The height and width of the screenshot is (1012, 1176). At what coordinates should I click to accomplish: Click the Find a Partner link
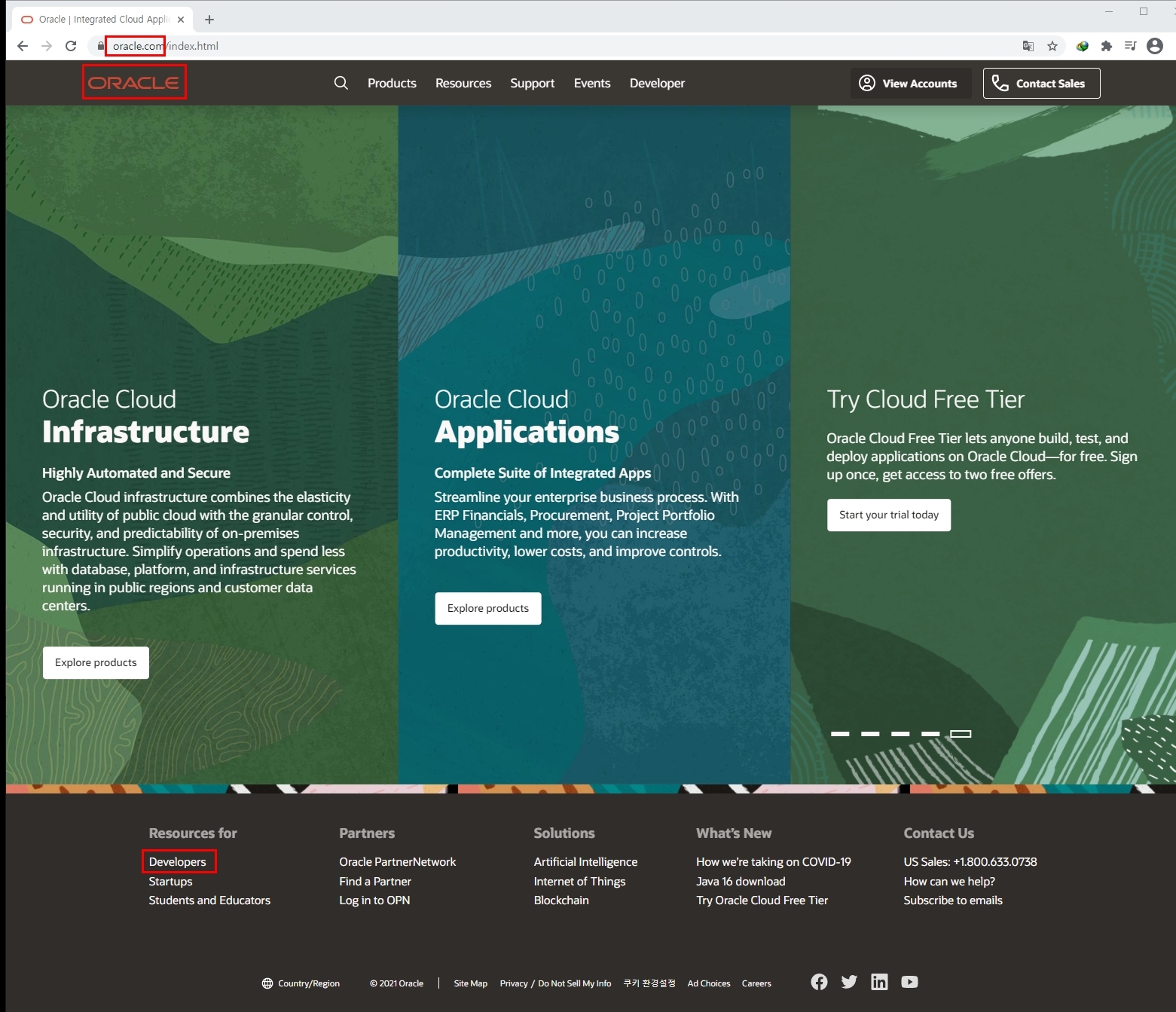375,881
